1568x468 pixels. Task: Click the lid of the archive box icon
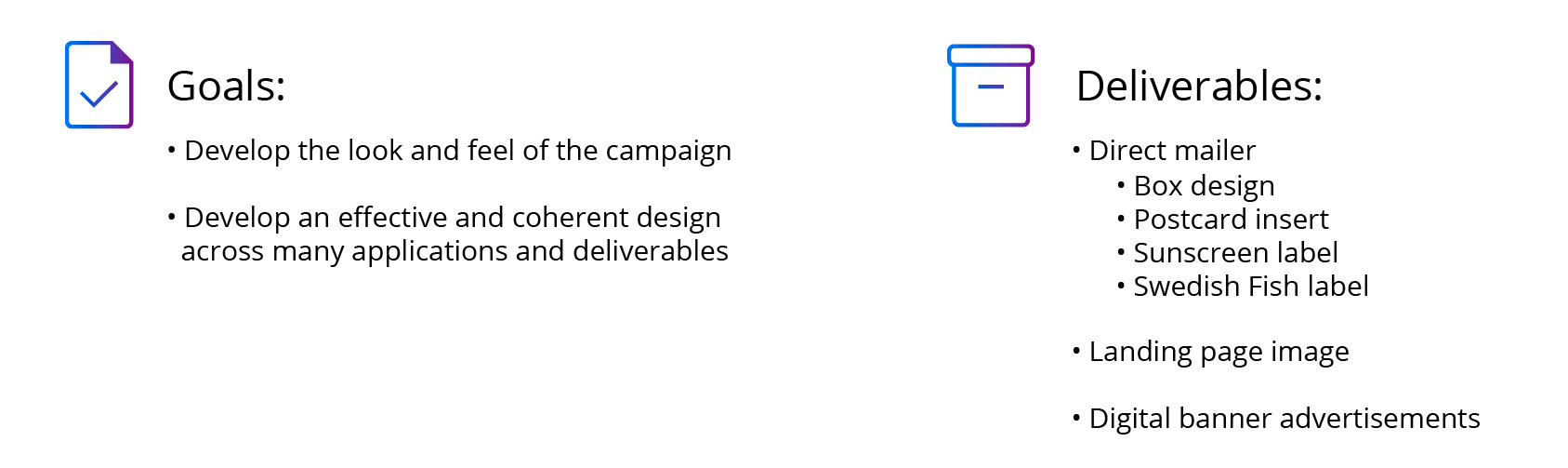991,55
